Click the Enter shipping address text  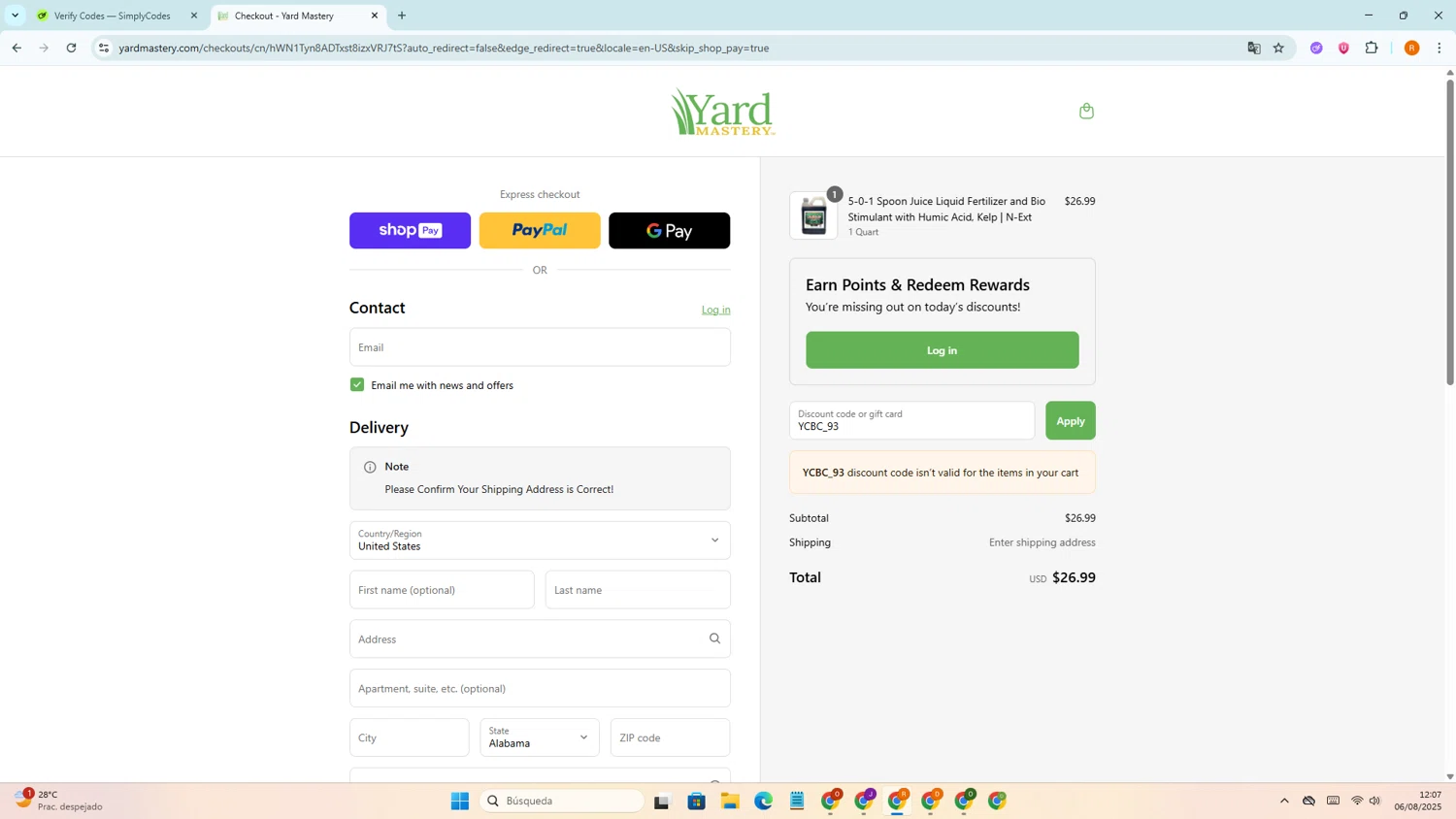pyautogui.click(x=1042, y=542)
